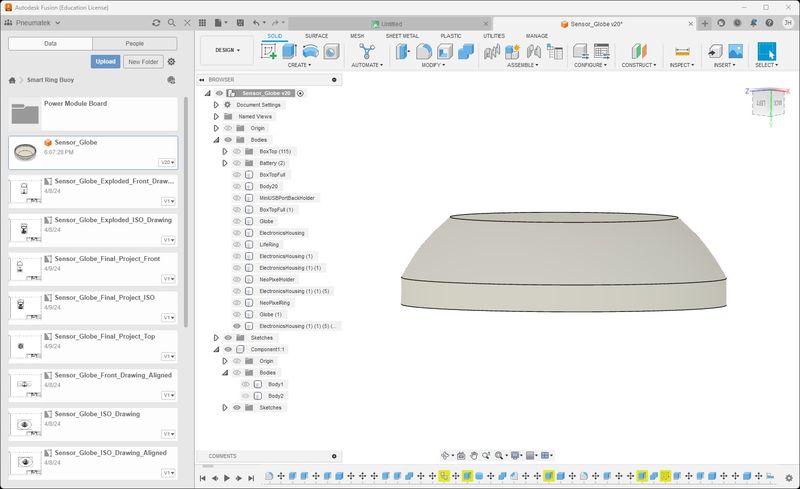
Task: Open the Power Module Board folder
Action: point(75,103)
